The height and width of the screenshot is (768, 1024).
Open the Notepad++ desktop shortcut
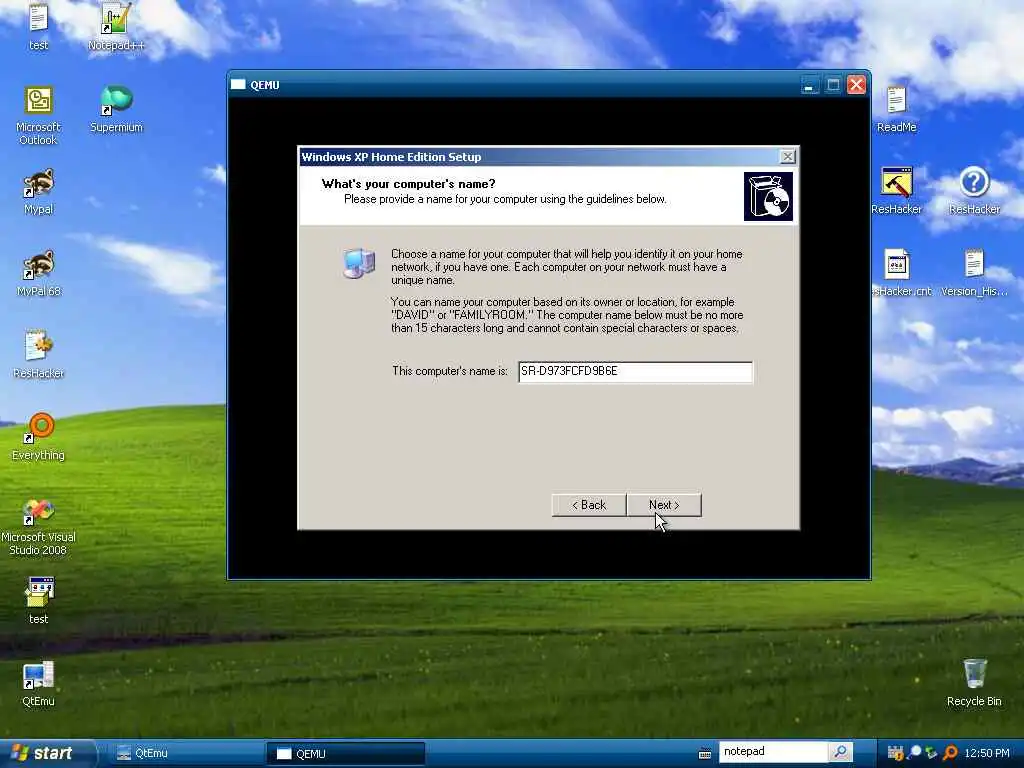(116, 27)
